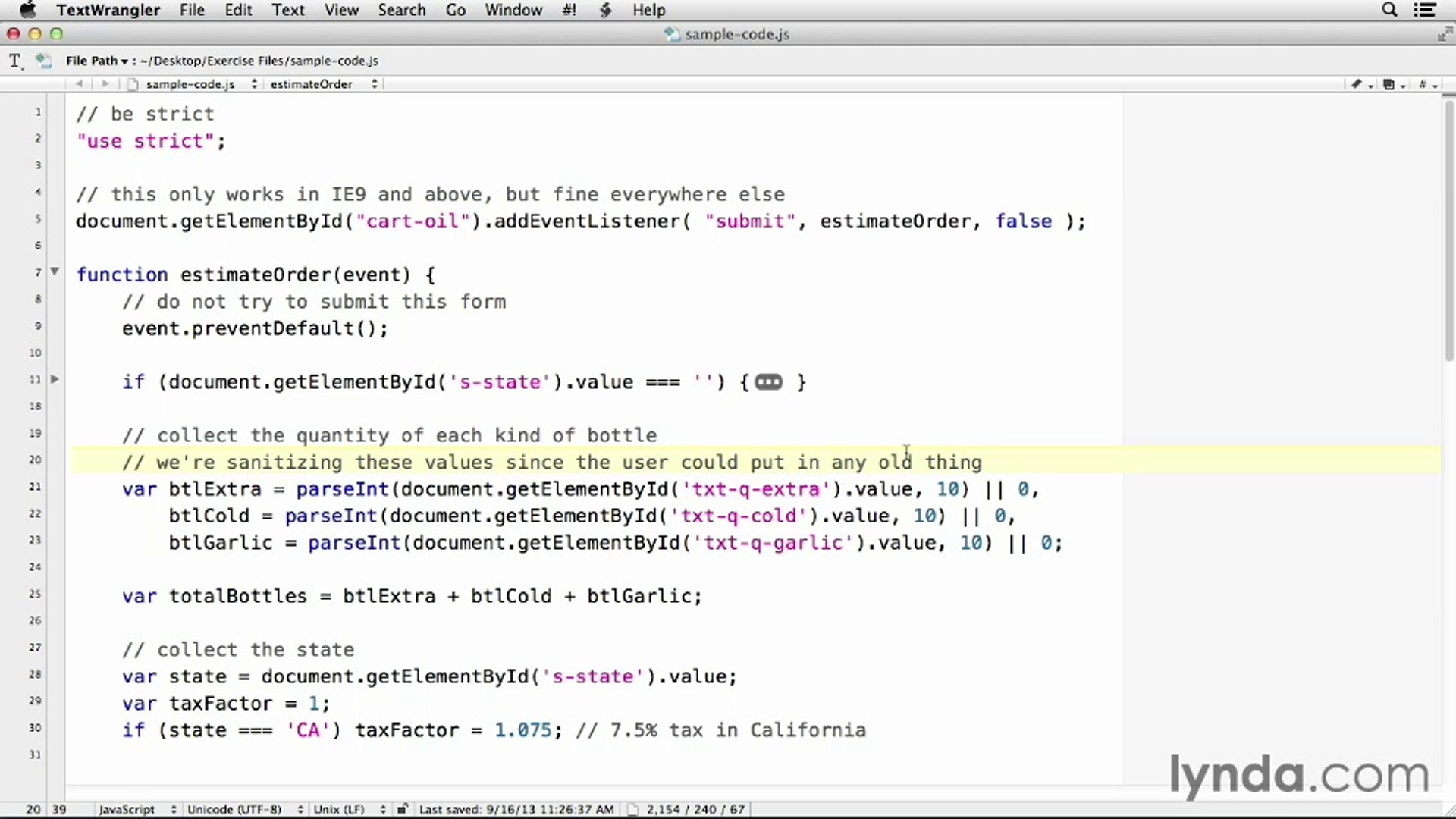
Task: Expand the collapsed code block on line 11
Action: (768, 381)
